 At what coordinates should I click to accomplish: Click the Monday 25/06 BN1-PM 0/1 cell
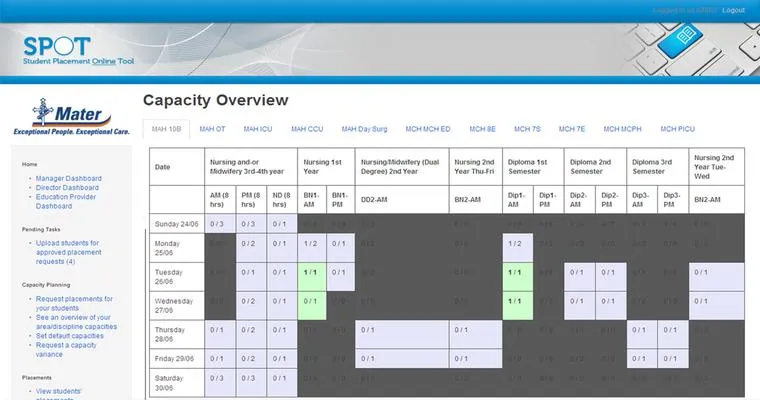coord(341,248)
